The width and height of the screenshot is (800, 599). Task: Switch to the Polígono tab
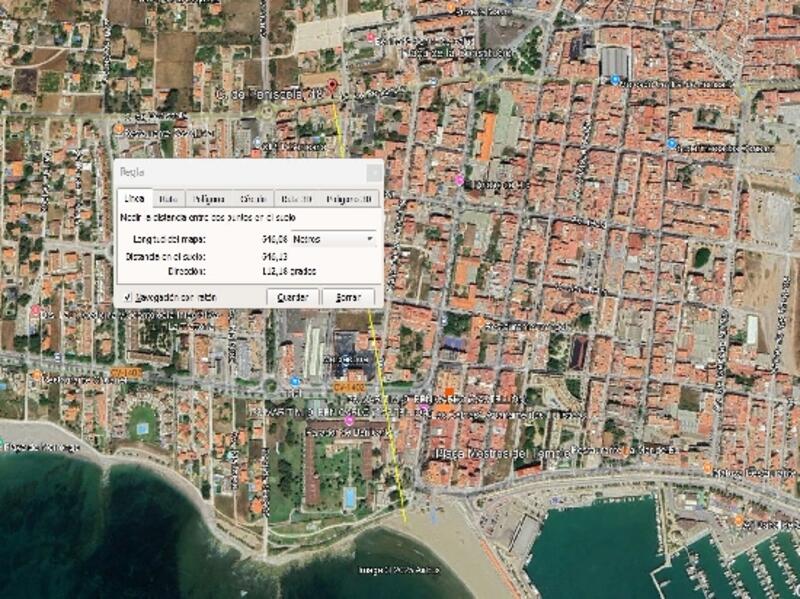(209, 198)
